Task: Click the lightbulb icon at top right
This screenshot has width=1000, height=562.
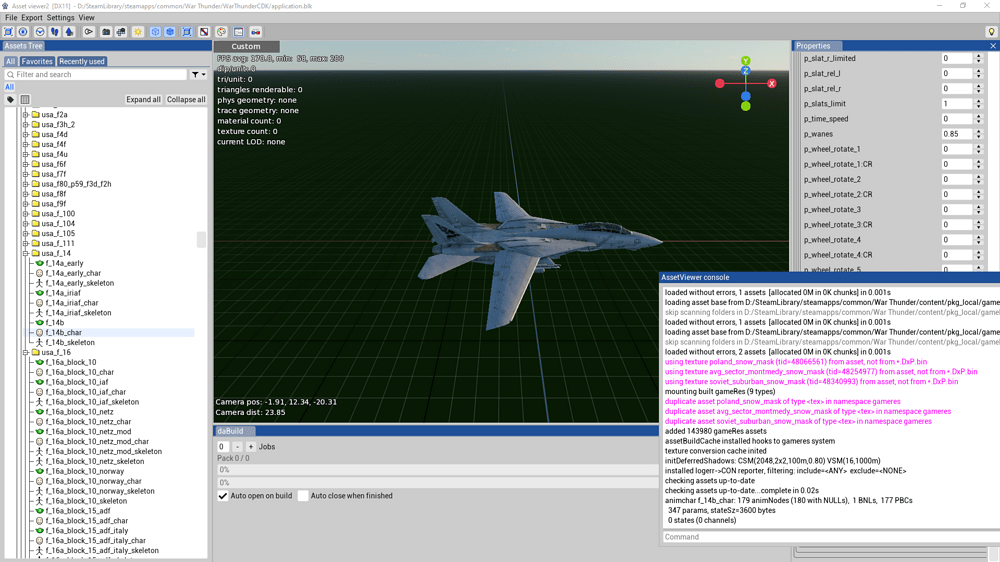Action: pyautogui.click(x=991, y=32)
